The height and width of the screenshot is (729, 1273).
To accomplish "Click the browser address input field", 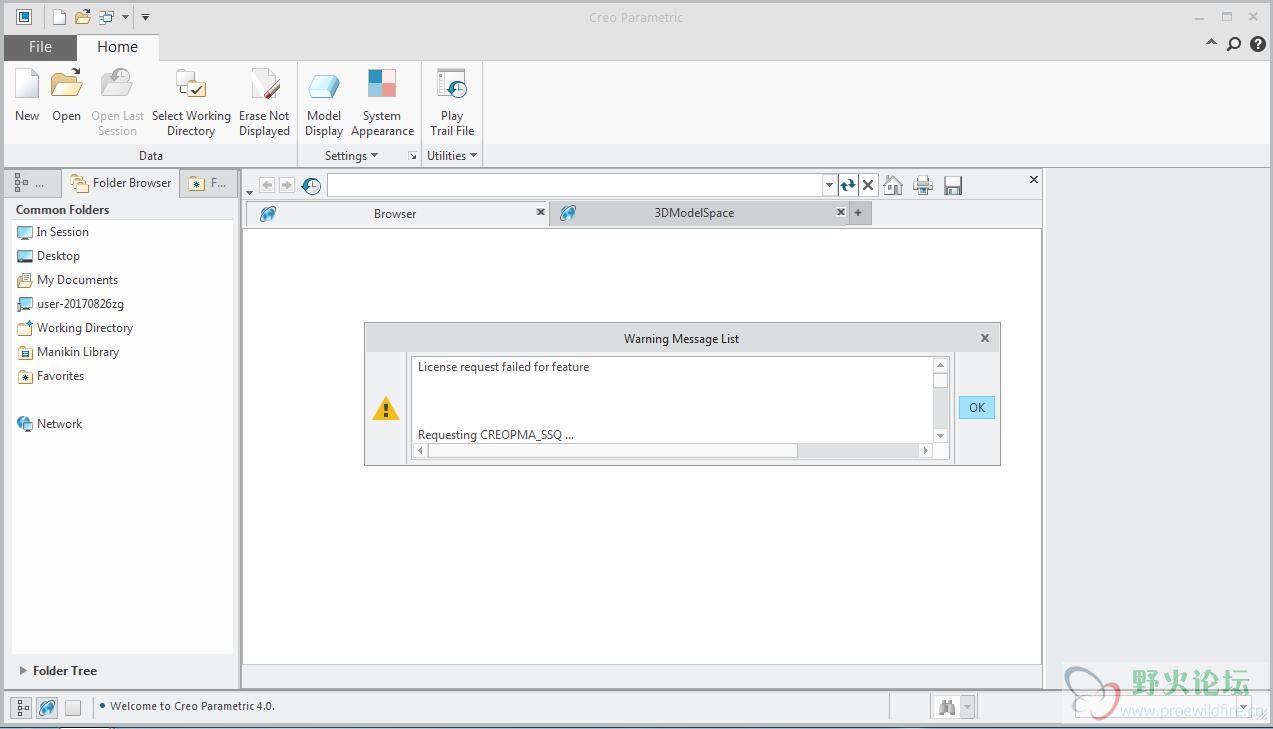I will [575, 185].
